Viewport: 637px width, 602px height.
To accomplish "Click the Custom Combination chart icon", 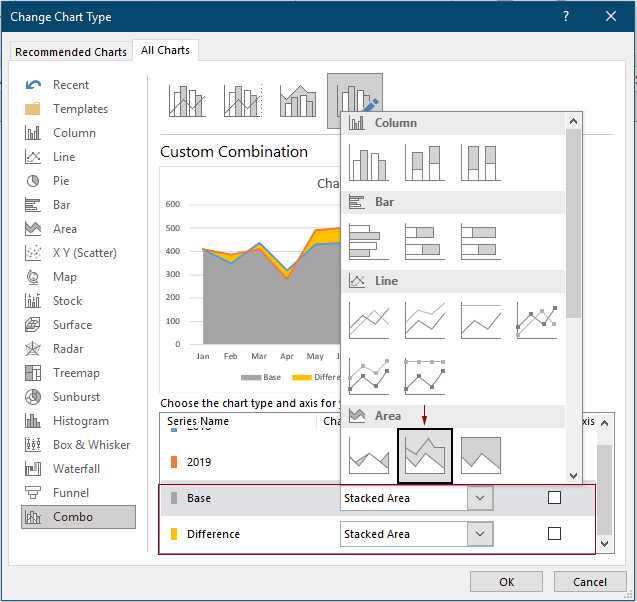I will tap(354, 101).
